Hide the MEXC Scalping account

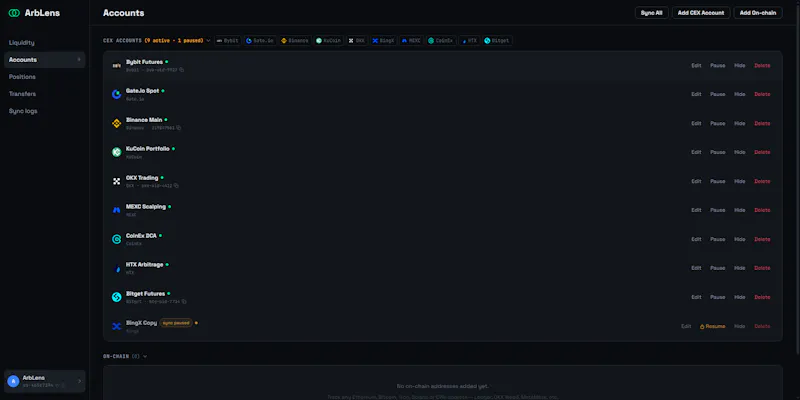pyautogui.click(x=739, y=210)
